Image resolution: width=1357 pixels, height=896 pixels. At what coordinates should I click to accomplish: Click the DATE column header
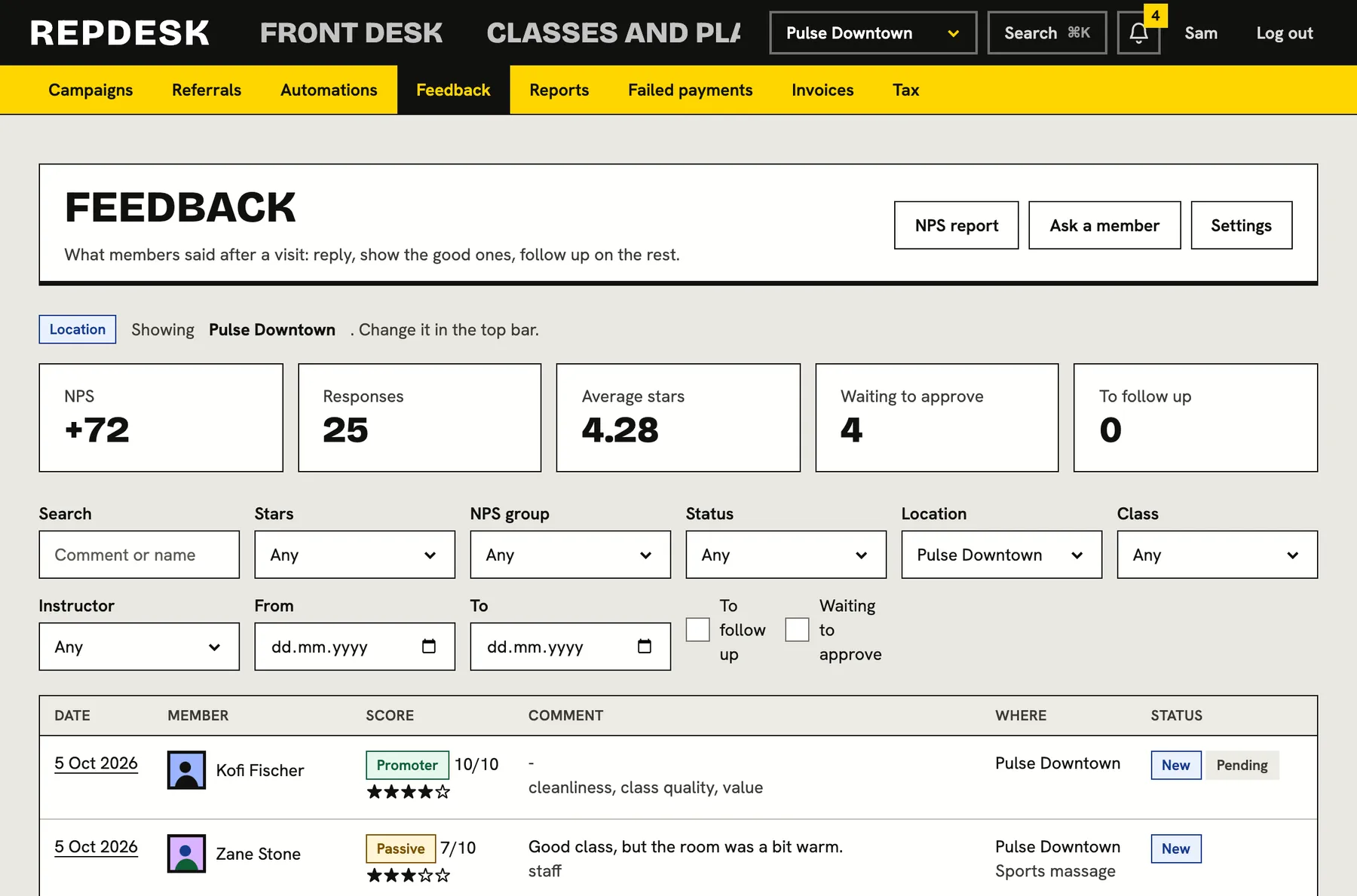click(72, 715)
